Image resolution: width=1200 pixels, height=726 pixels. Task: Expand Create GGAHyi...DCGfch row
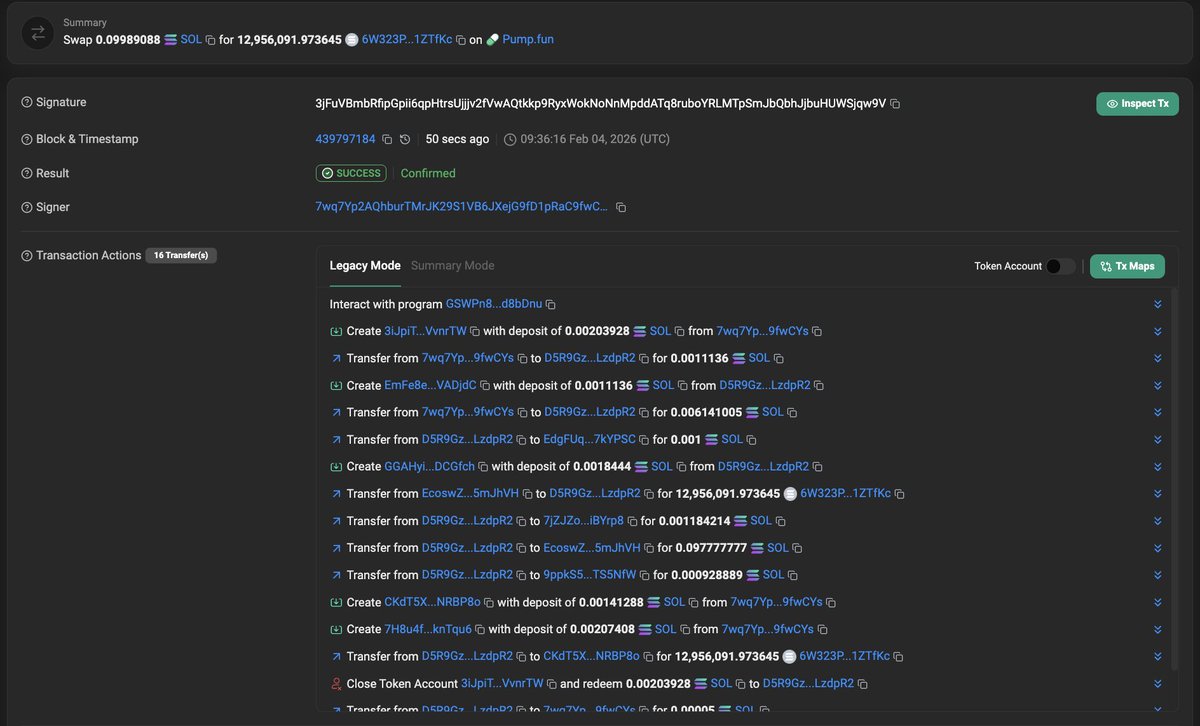pos(1157,467)
